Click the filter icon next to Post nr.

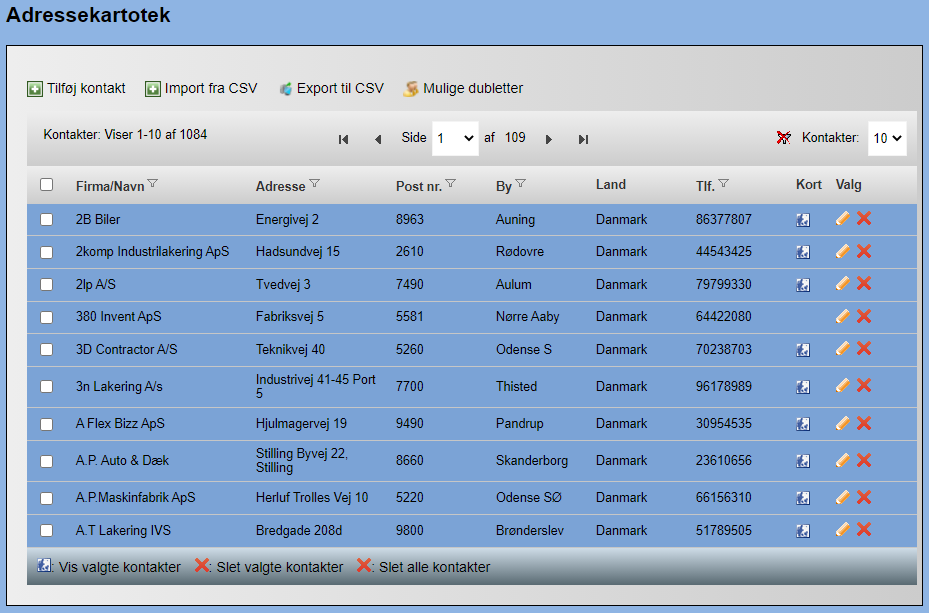(x=450, y=184)
